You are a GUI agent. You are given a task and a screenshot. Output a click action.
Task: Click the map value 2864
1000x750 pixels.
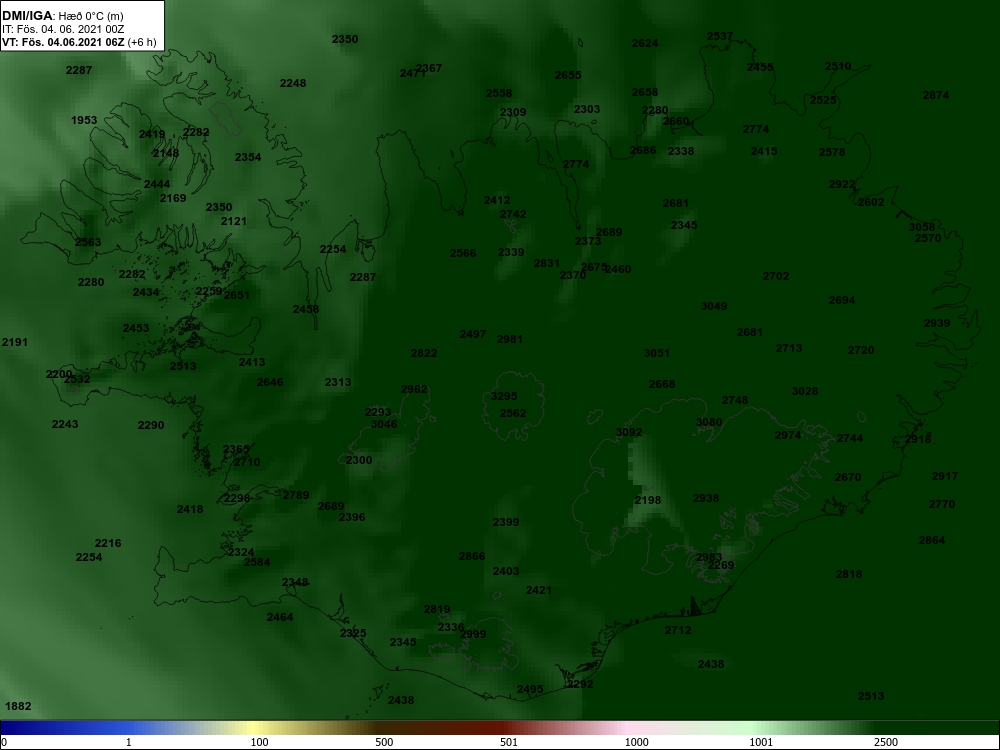(x=932, y=540)
